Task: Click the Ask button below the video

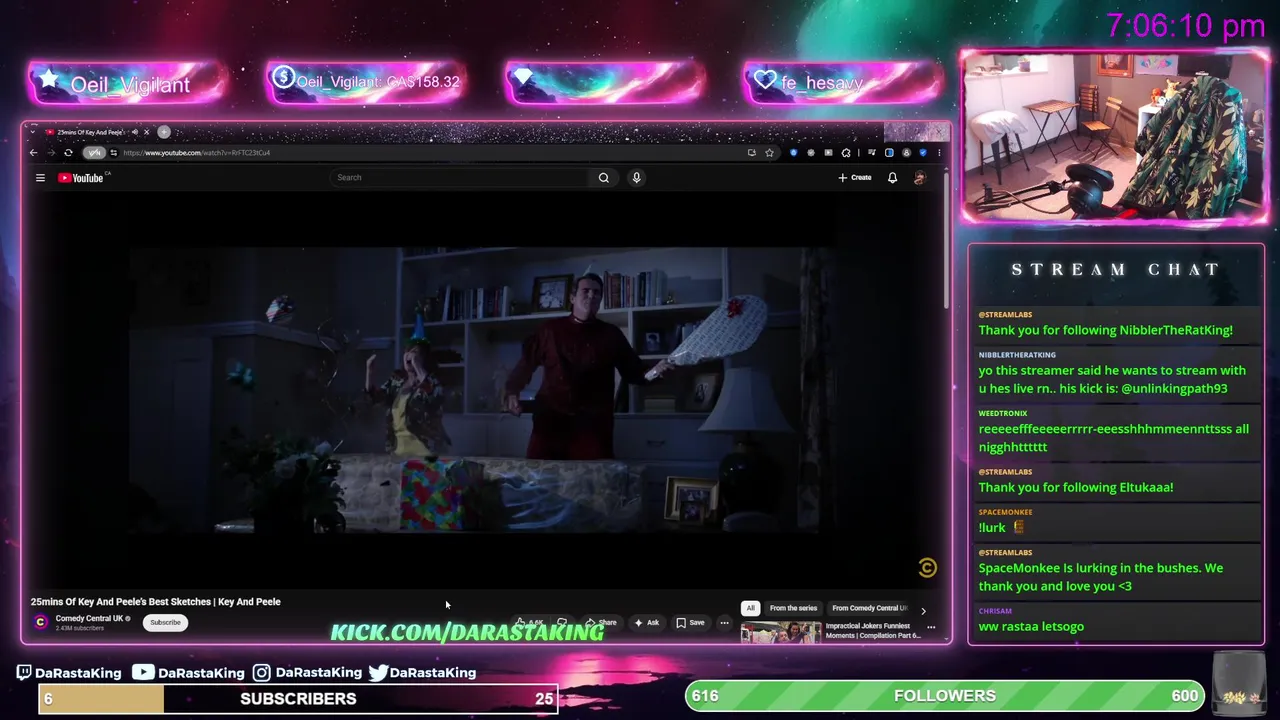Action: click(647, 622)
